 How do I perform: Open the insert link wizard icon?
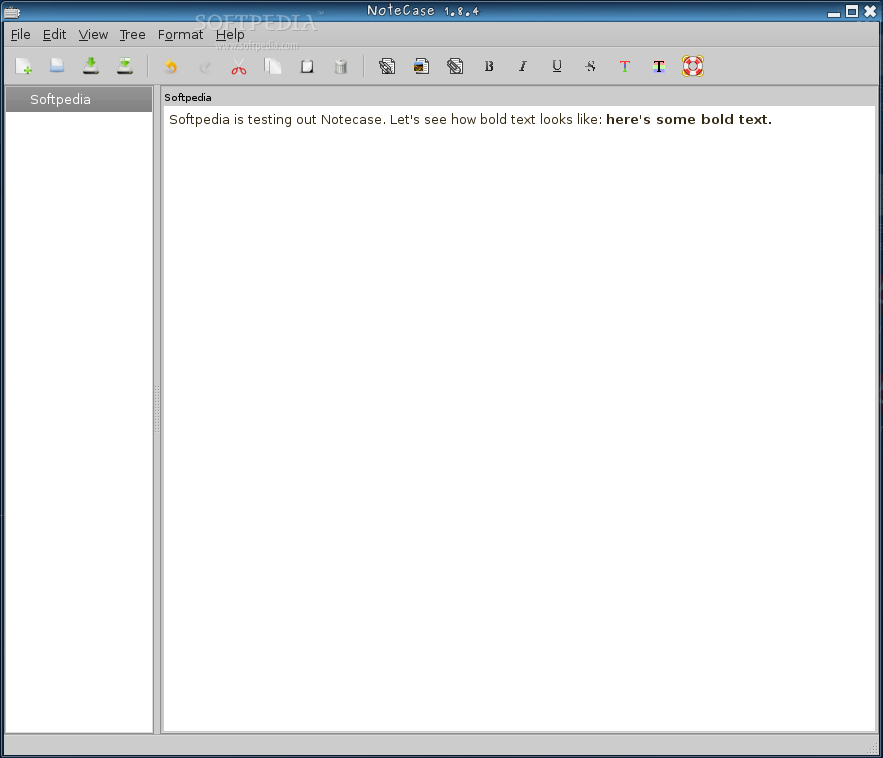click(387, 66)
